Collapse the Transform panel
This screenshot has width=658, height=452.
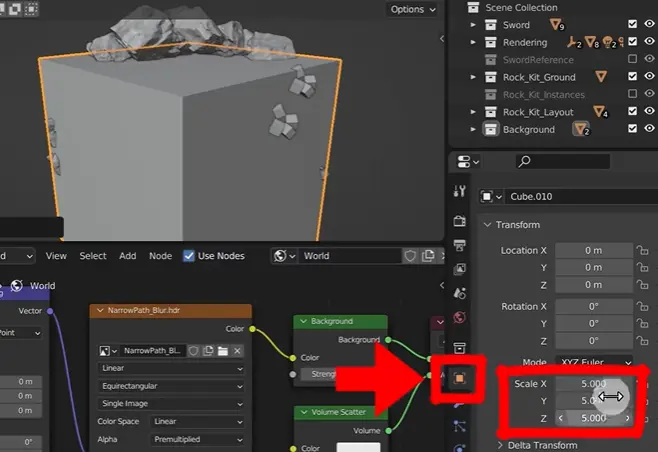(487, 225)
